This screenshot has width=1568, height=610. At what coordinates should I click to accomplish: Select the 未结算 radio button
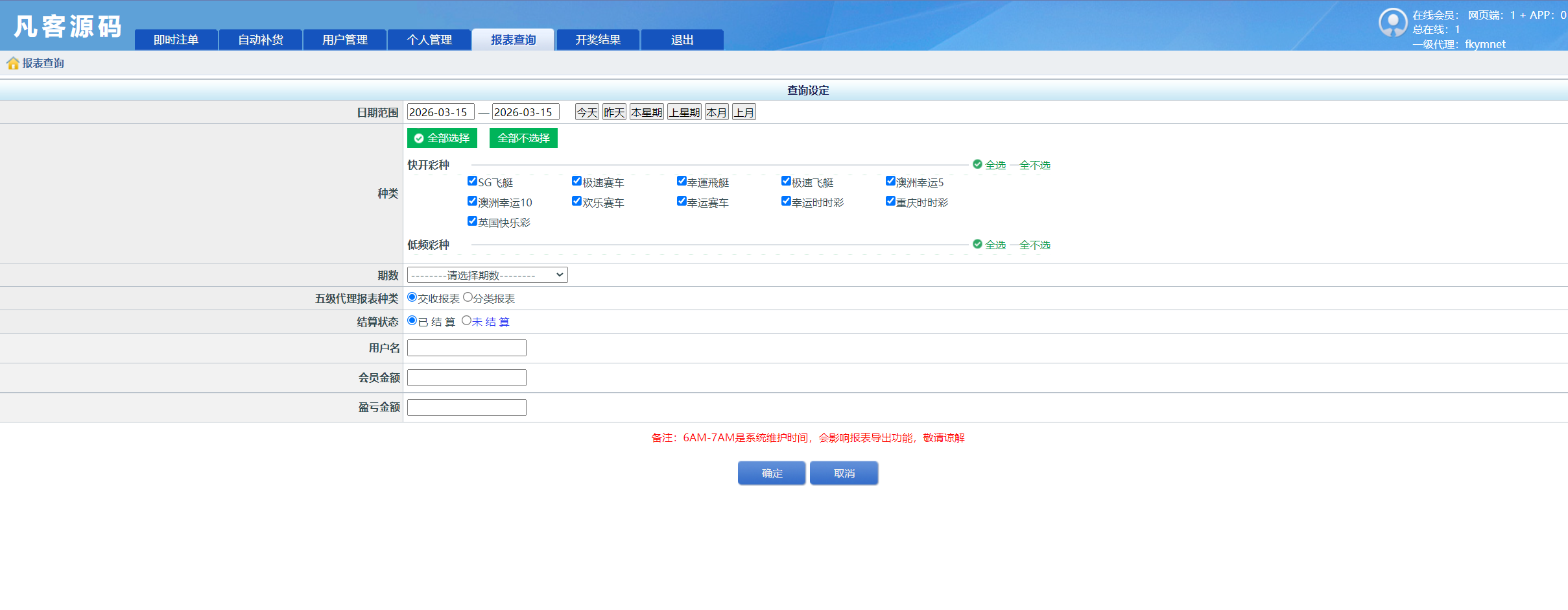[x=467, y=321]
